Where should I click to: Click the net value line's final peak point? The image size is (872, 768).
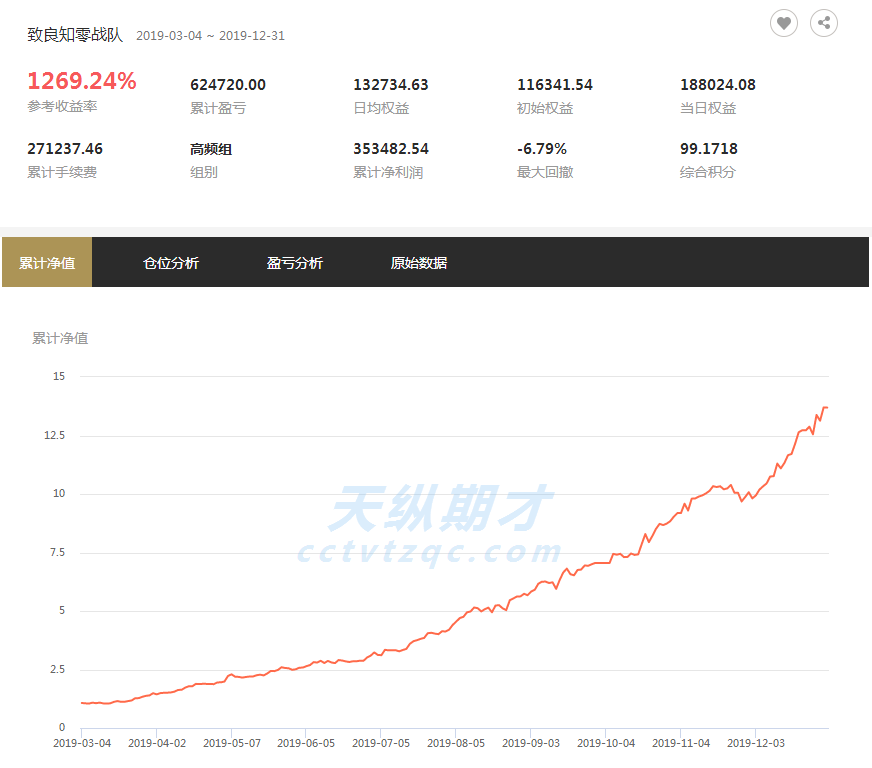(x=825, y=408)
